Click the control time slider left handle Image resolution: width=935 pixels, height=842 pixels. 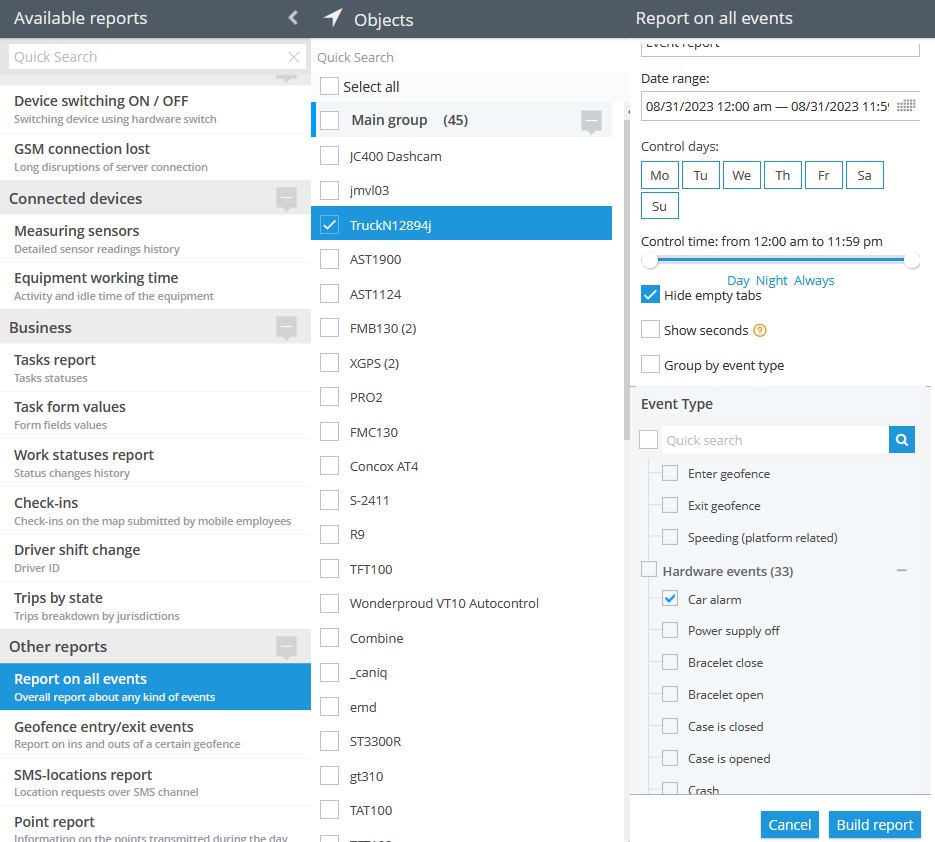(x=649, y=260)
